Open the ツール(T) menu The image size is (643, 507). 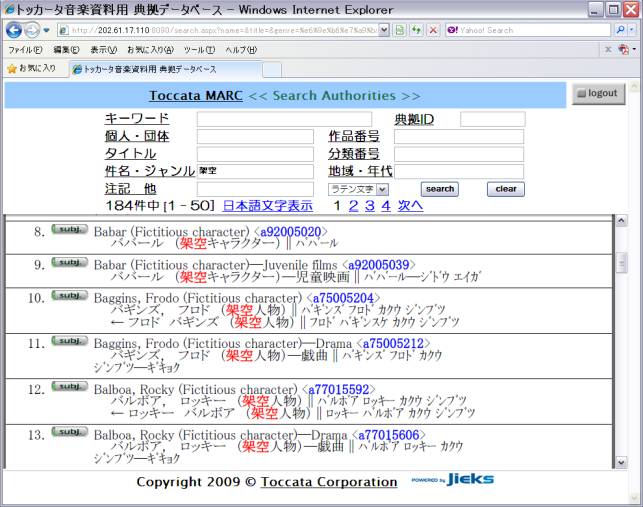coord(199,50)
